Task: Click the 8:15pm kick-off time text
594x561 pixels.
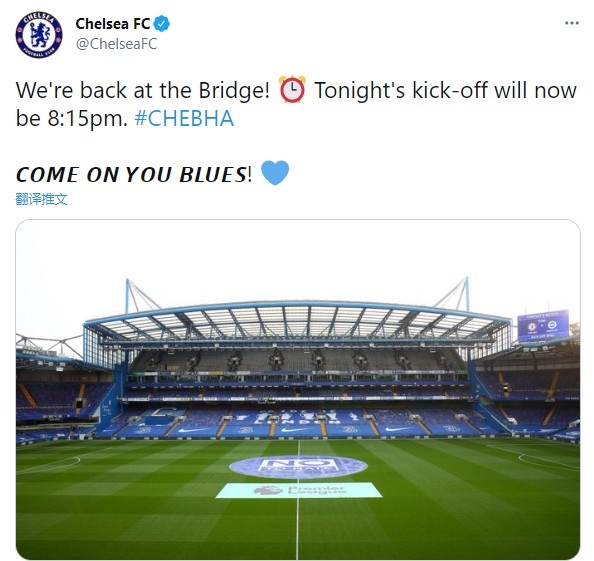Action: pyautogui.click(x=88, y=118)
